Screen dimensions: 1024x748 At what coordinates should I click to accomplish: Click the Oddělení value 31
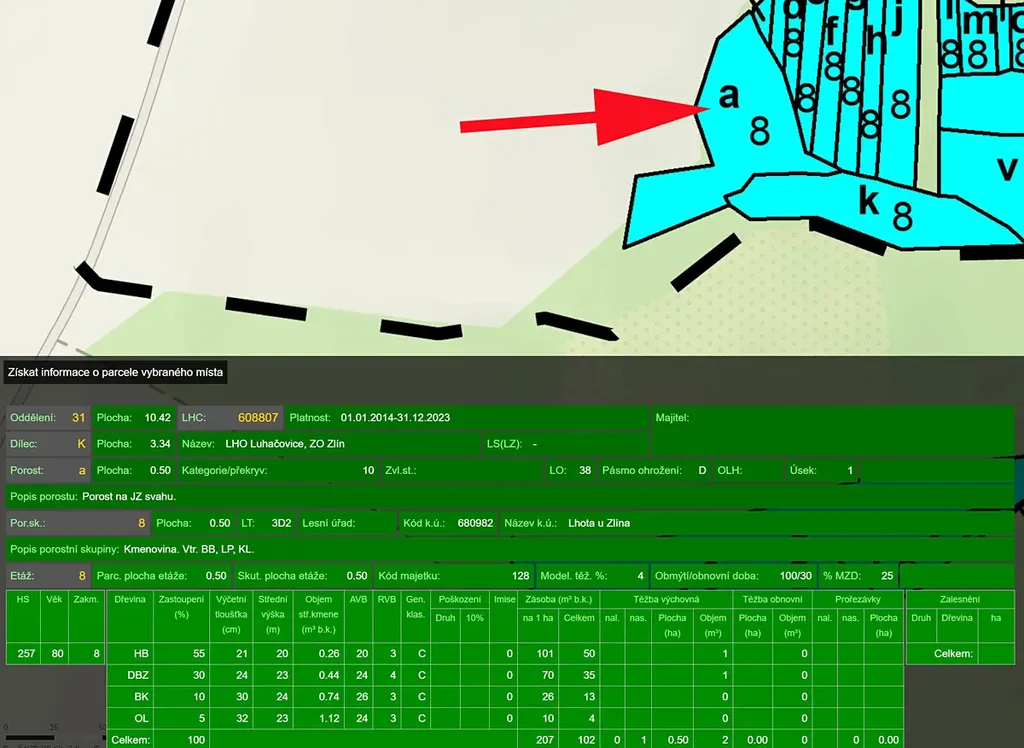click(x=78, y=417)
